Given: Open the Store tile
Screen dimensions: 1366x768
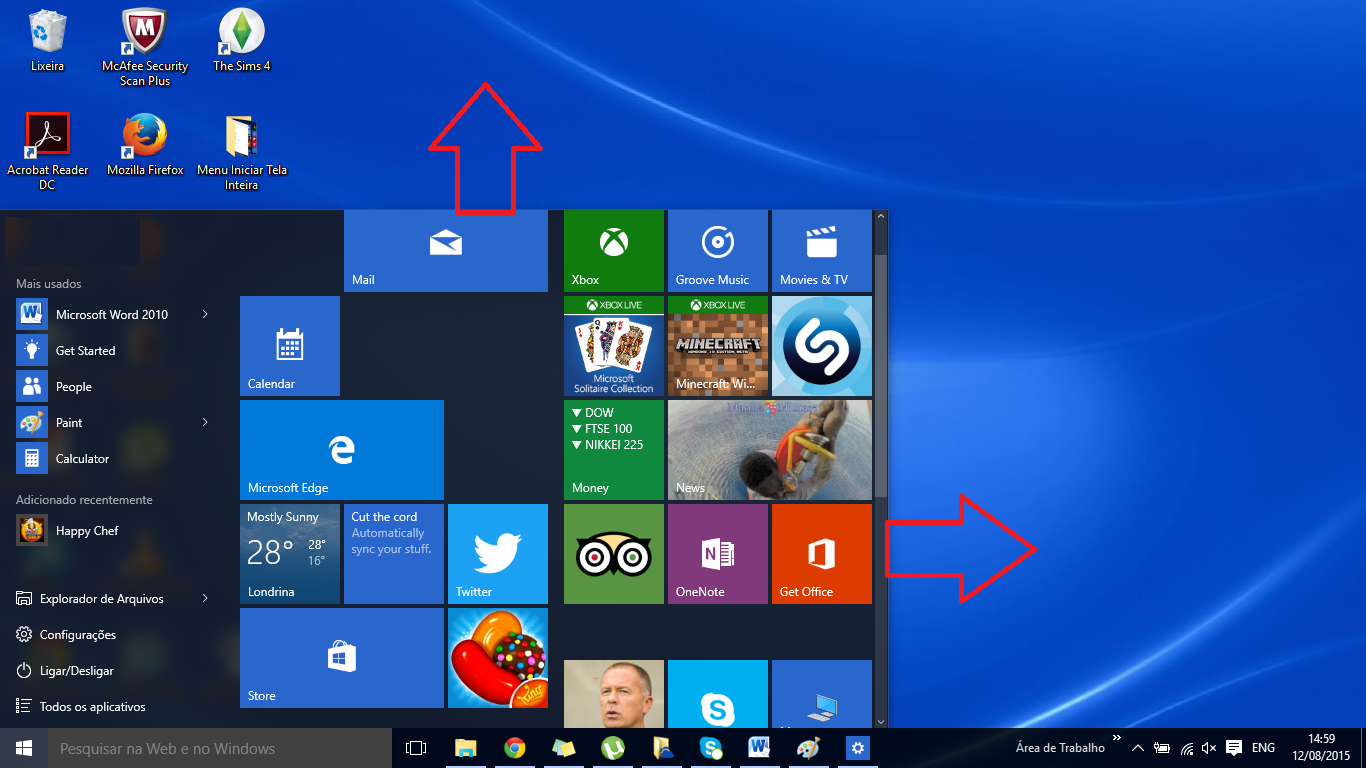Looking at the screenshot, I should (342, 658).
